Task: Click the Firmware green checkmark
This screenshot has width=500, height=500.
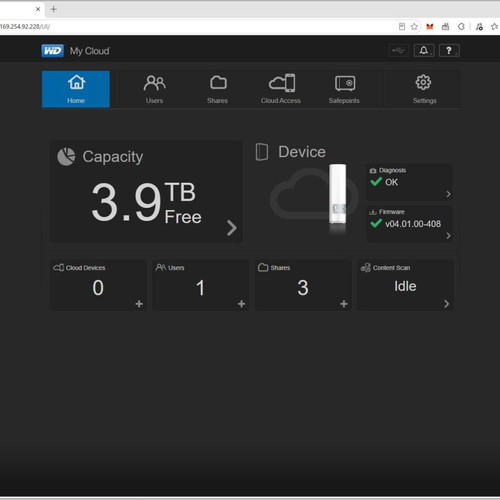Action: point(376,223)
